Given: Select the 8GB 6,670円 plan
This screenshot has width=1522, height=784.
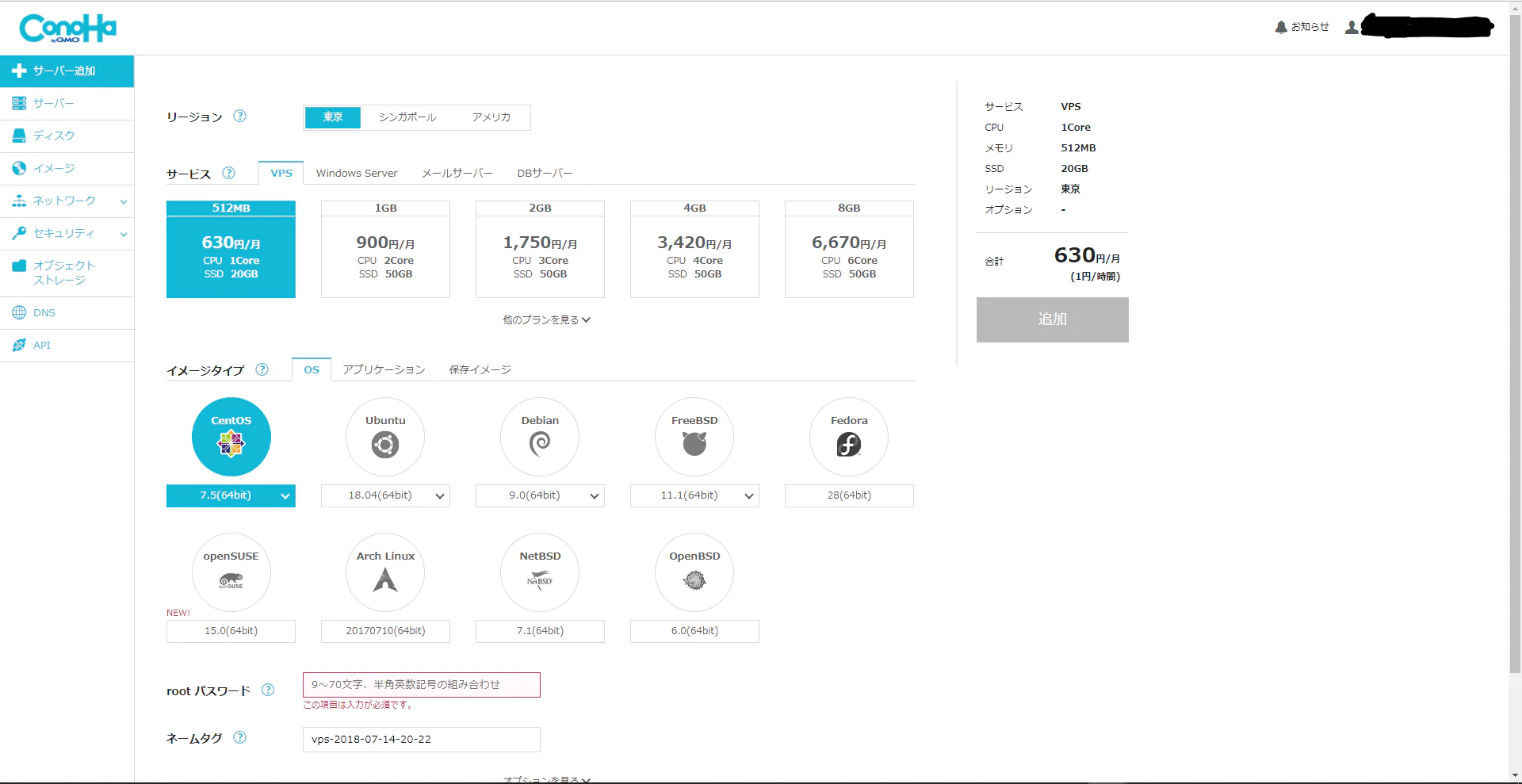Looking at the screenshot, I should tap(849, 249).
